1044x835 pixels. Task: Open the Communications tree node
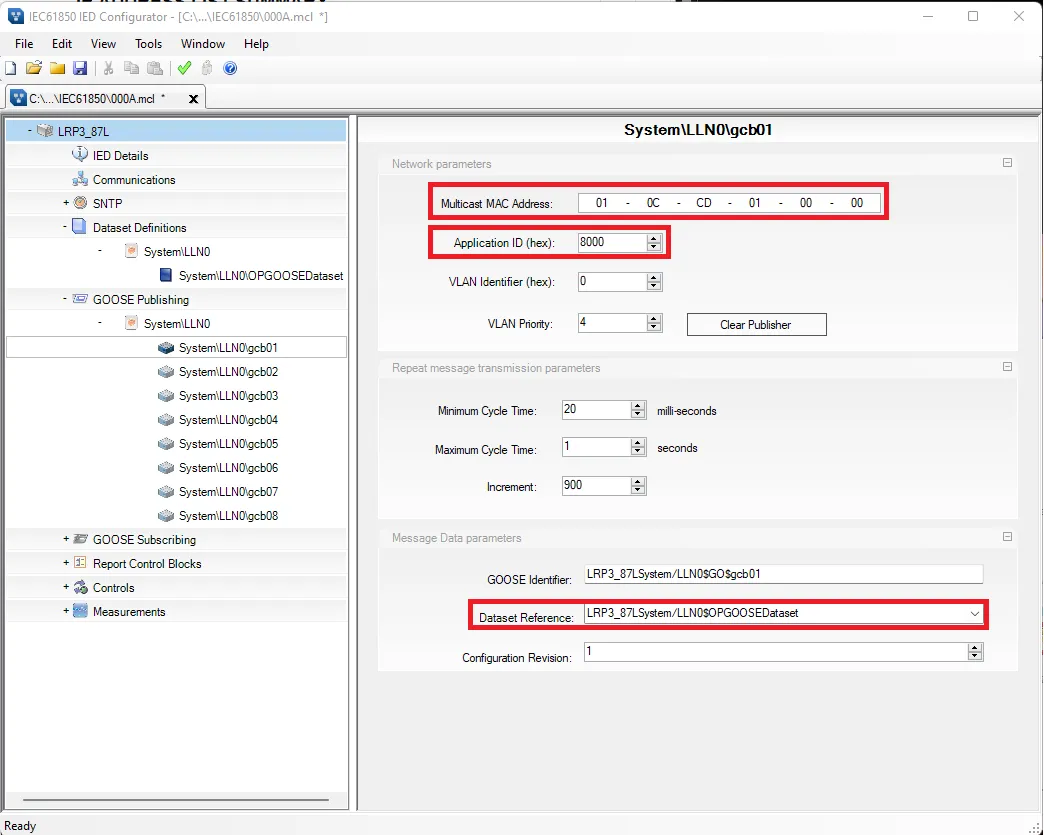[134, 180]
